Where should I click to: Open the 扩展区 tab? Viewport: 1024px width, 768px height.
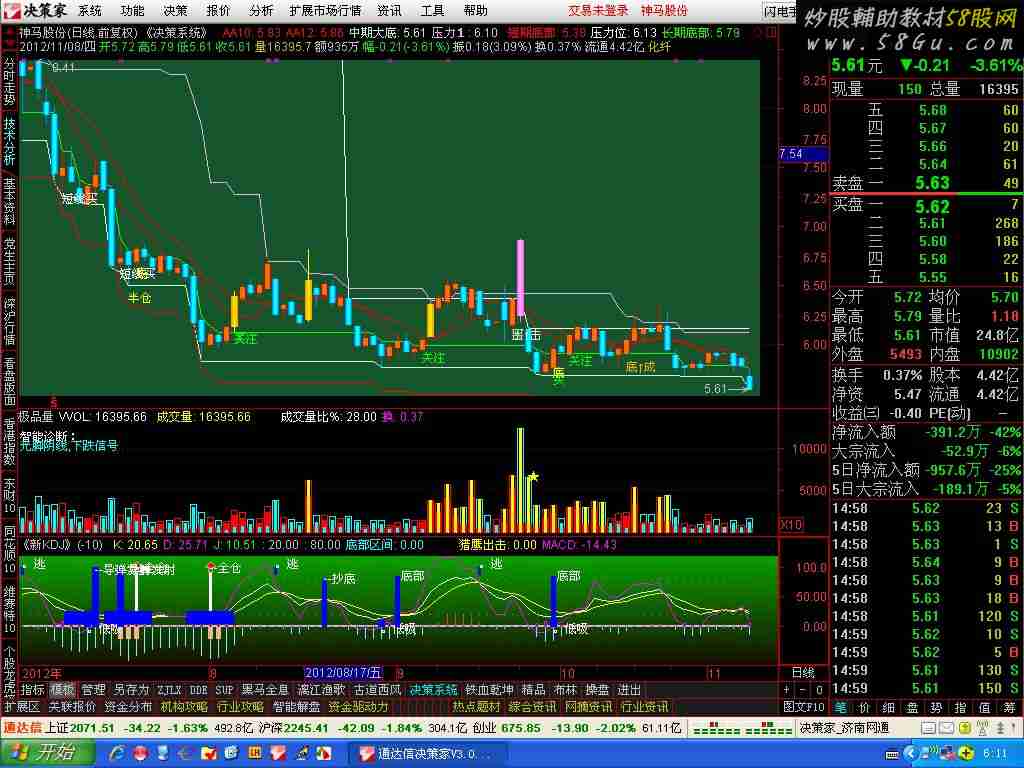click(x=22, y=707)
